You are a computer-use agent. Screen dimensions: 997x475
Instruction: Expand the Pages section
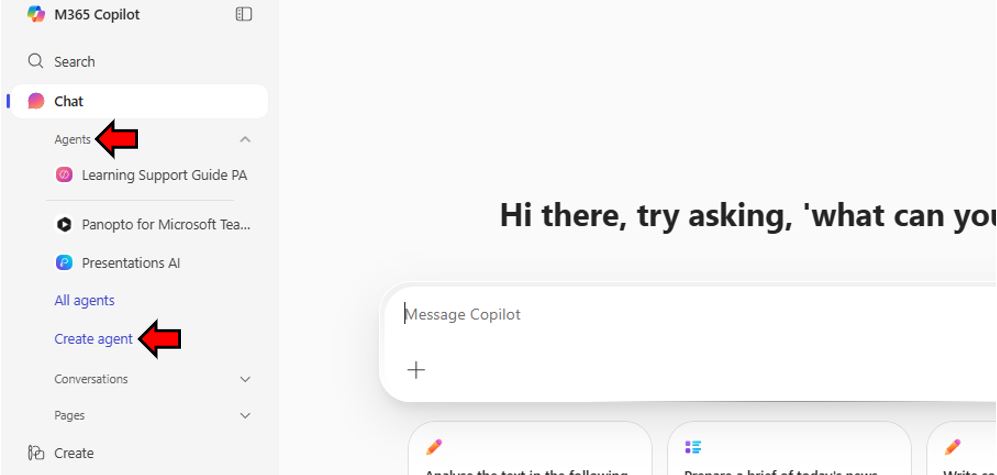click(245, 416)
